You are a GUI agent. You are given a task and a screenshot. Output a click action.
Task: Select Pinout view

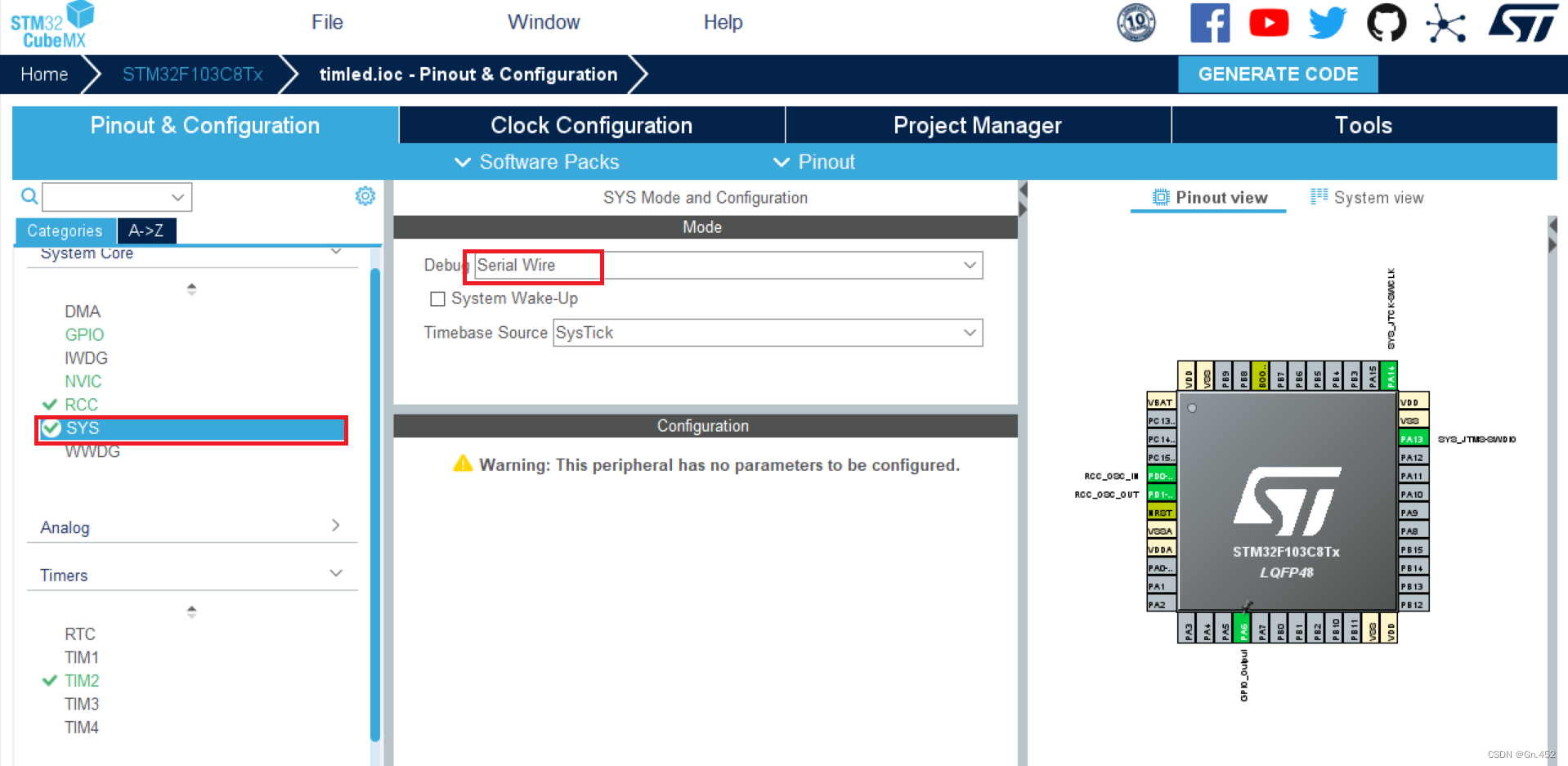pos(1210,197)
